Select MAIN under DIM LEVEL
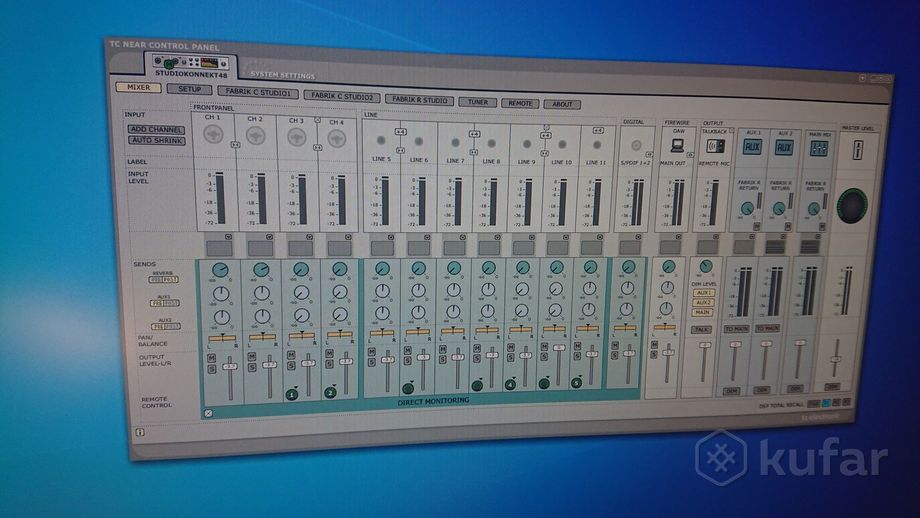920x518 pixels. (x=702, y=313)
